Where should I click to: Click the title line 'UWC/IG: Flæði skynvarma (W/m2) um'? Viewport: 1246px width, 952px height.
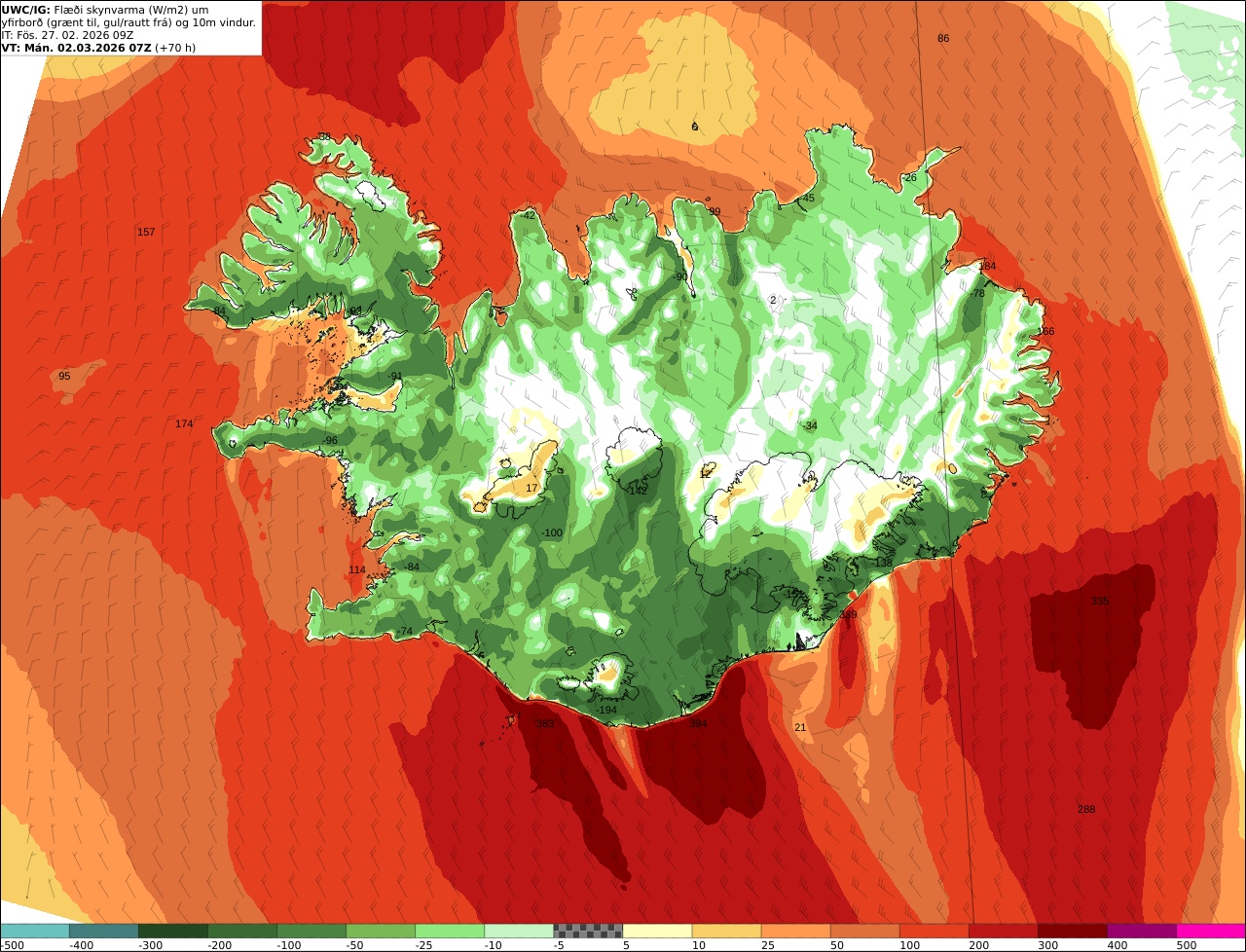tap(105, 10)
